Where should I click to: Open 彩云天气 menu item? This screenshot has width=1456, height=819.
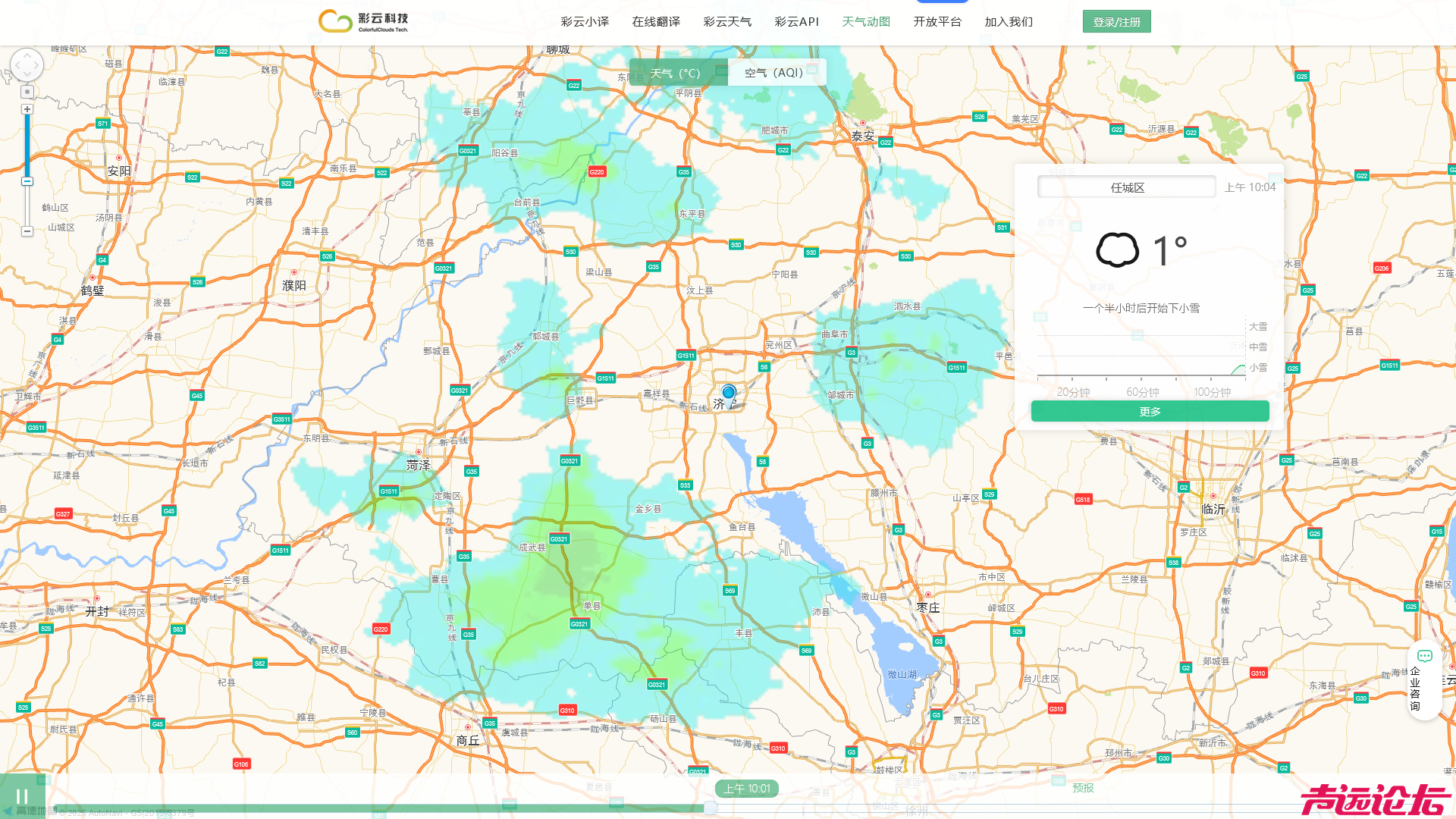[x=727, y=22]
